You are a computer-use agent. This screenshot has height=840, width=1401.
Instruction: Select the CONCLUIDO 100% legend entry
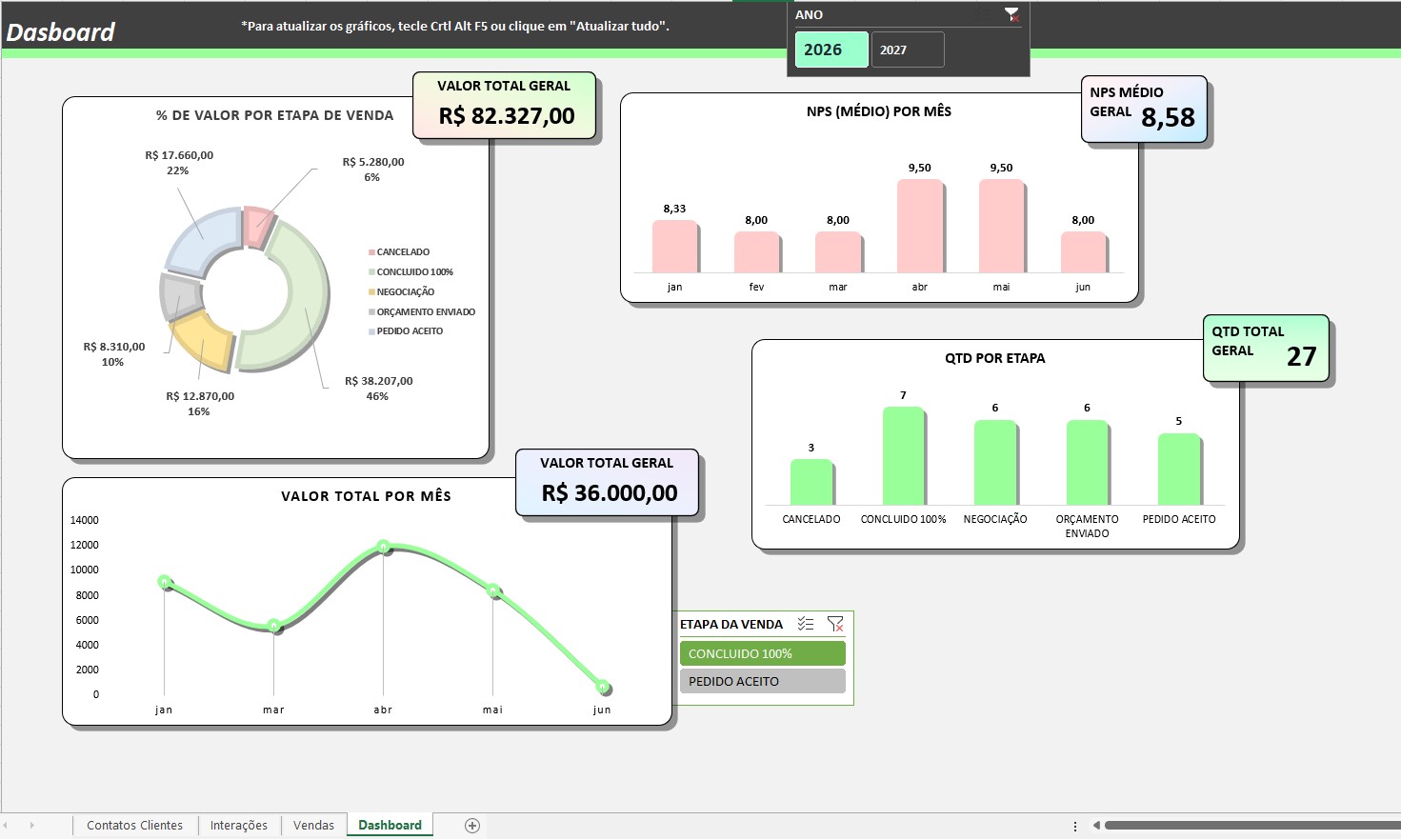click(x=410, y=272)
